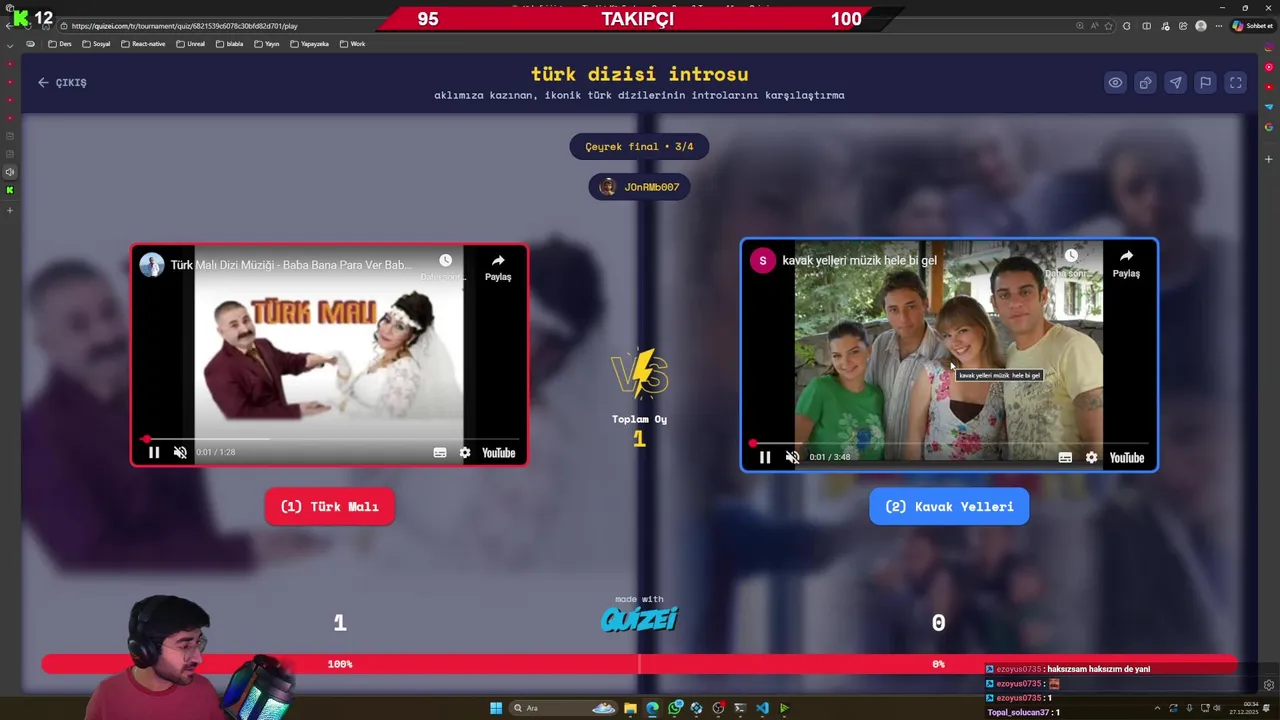
Task: Click sidebar plus add icon on right
Action: click(1269, 159)
